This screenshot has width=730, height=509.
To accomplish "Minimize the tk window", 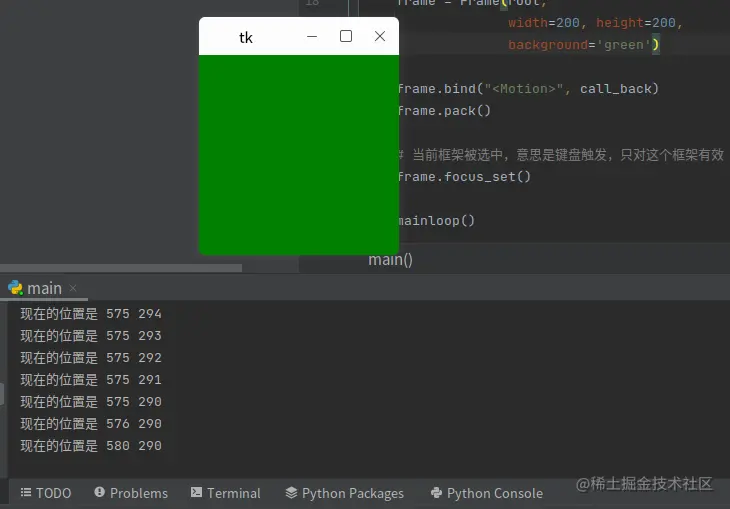I will pos(312,36).
